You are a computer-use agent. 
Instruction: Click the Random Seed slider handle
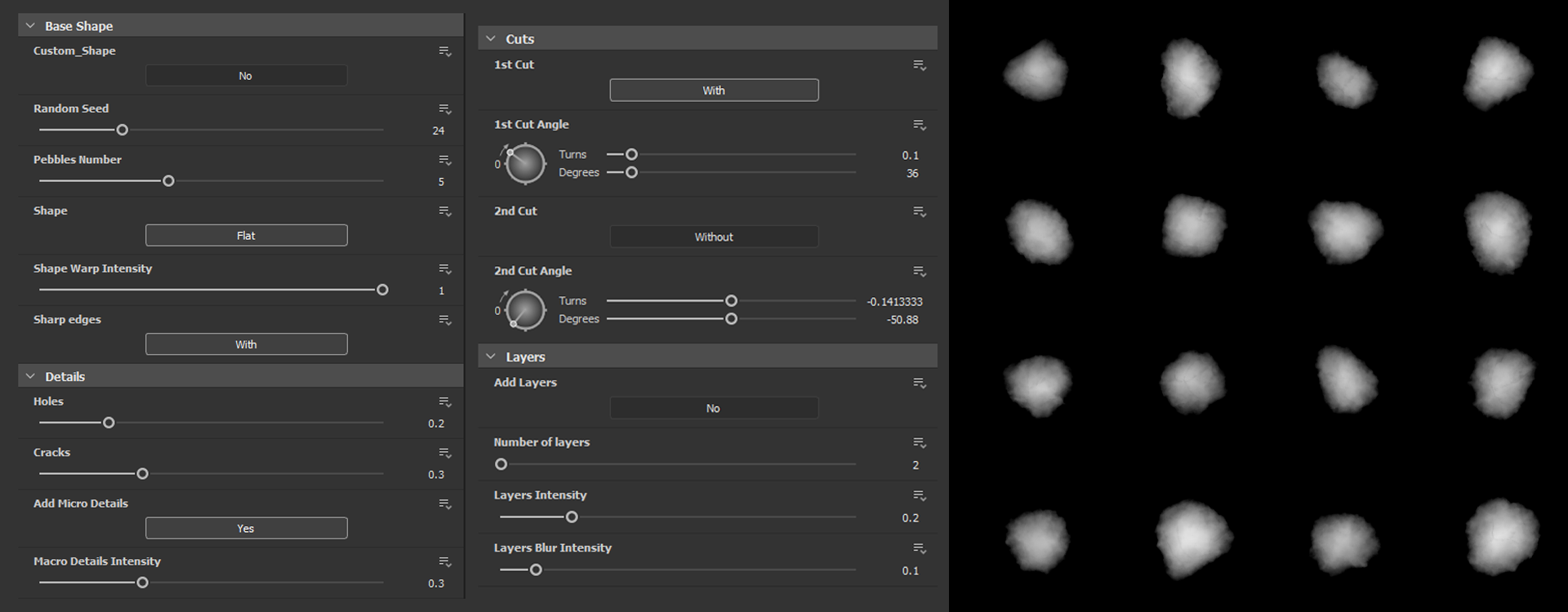coord(122,130)
